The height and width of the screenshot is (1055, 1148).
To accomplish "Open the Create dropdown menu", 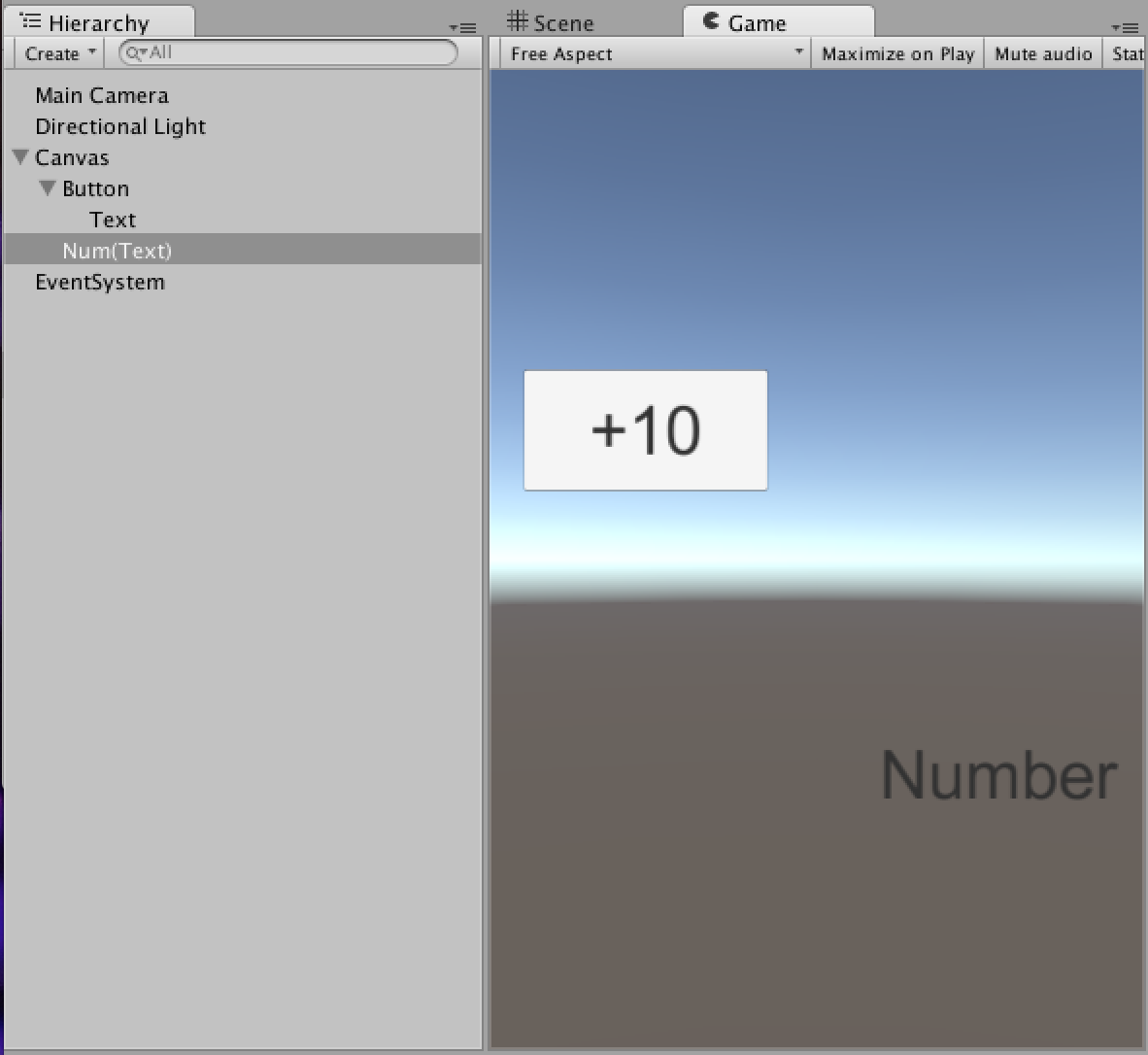I will (x=59, y=53).
